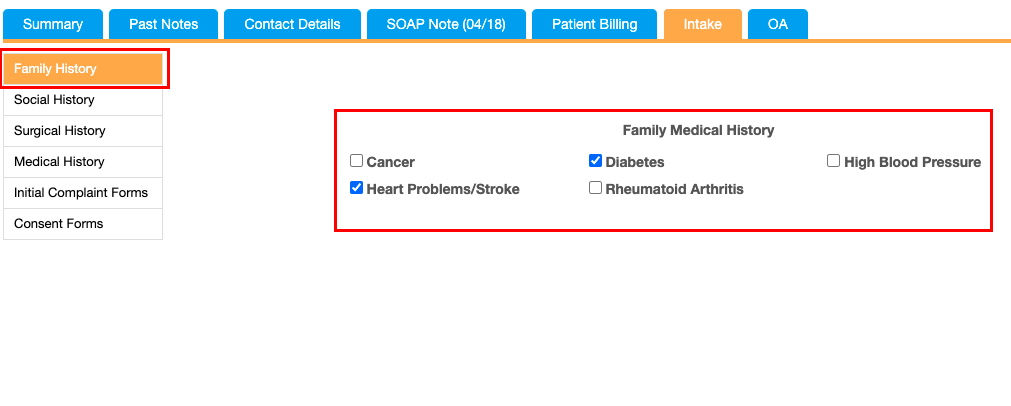The image size is (1011, 406).
Task: View the Consent Forms section
Action: [x=83, y=224]
